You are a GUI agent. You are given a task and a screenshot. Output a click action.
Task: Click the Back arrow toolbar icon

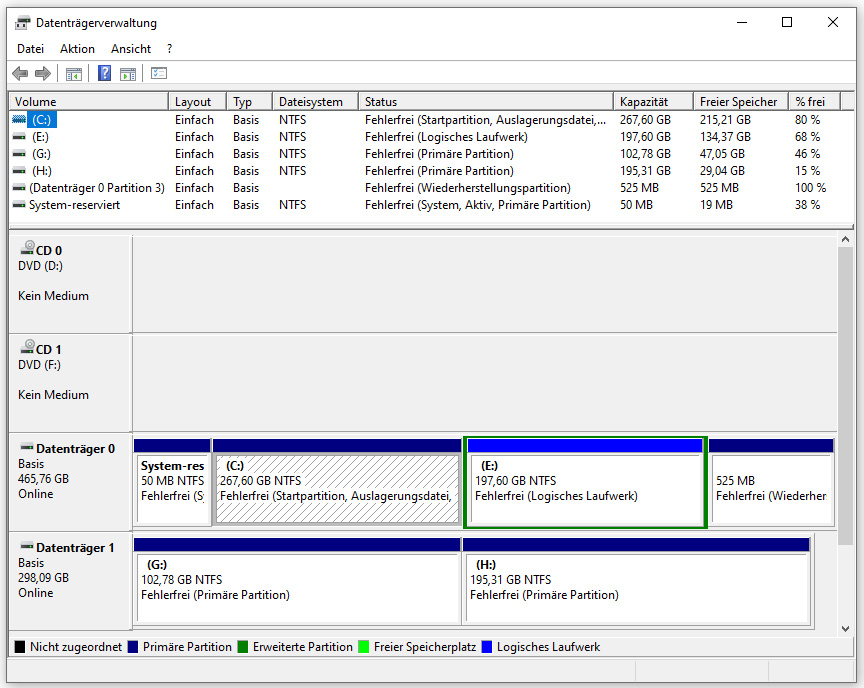click(x=20, y=73)
